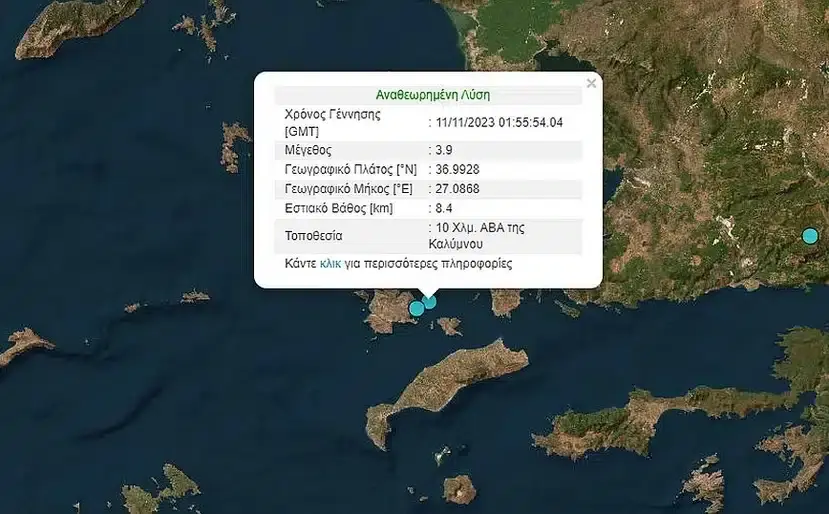Click the 'Εστιακό Βάθος [km]' label
Screen dimensions: 829x514
pos(339,207)
